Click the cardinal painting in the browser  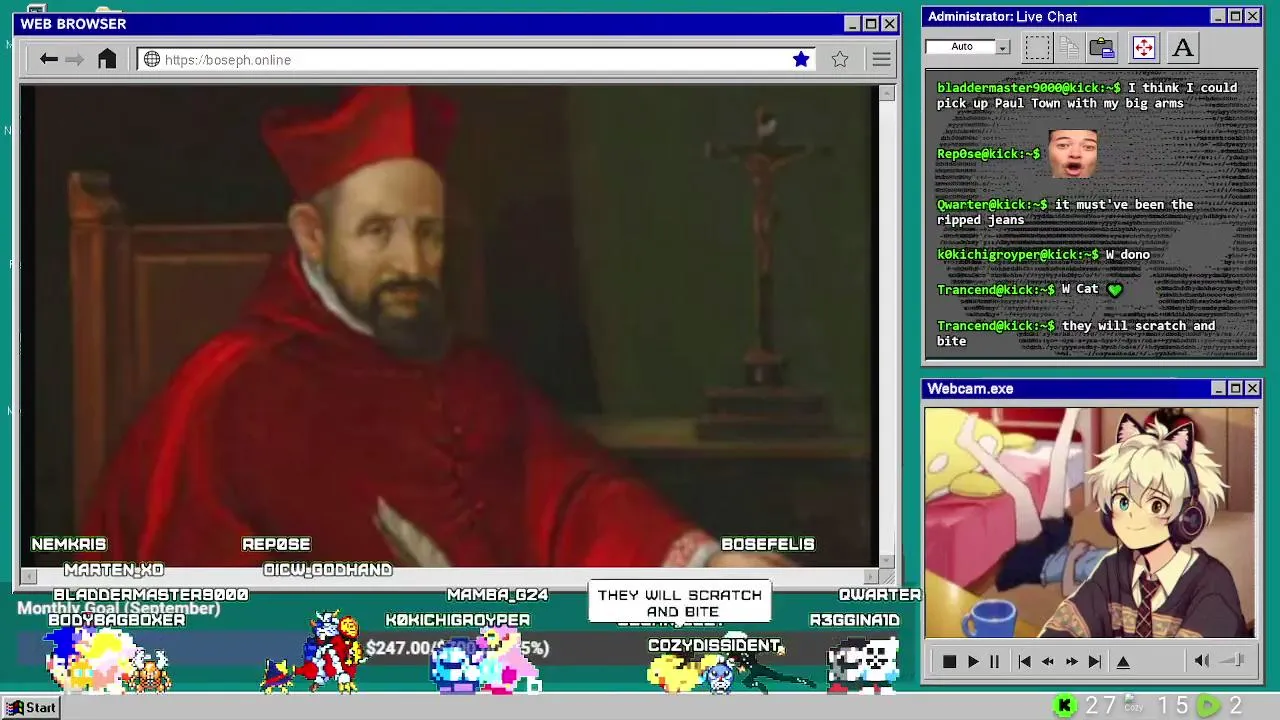click(x=449, y=326)
